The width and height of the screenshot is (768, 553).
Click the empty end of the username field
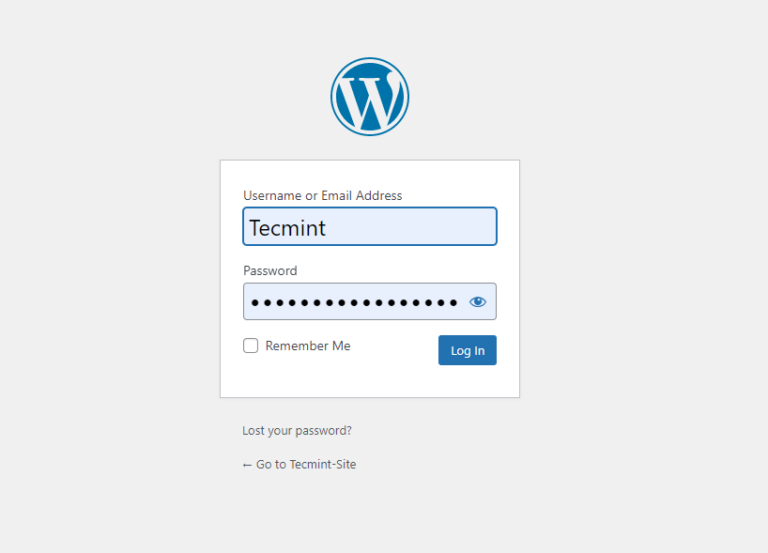click(440, 227)
